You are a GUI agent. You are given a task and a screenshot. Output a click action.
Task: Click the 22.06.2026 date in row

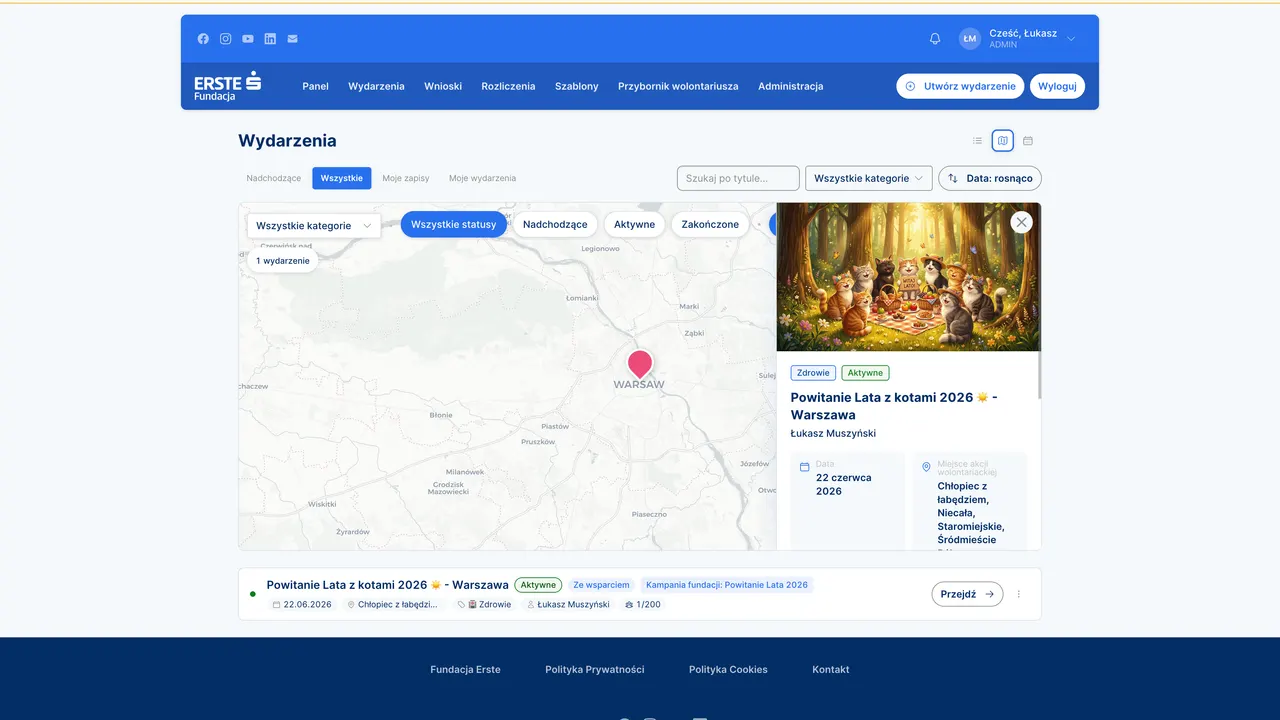point(302,605)
